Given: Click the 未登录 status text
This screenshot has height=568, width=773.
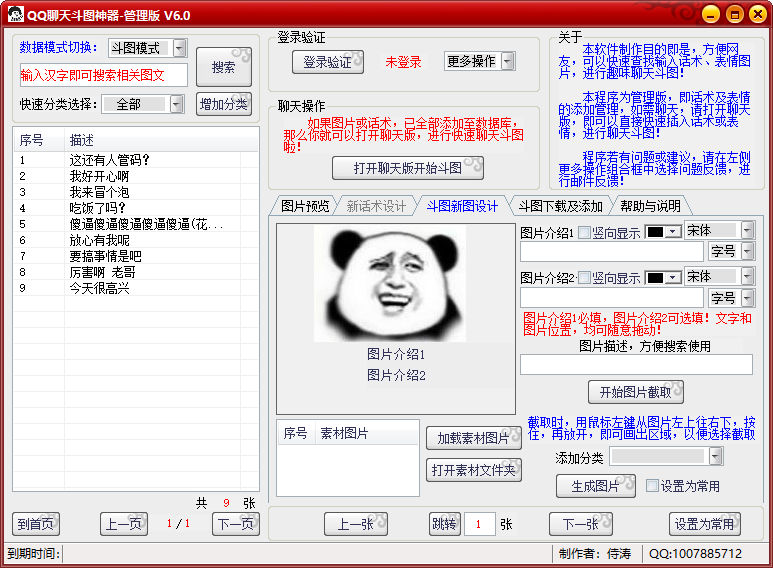Looking at the screenshot, I should (x=403, y=62).
